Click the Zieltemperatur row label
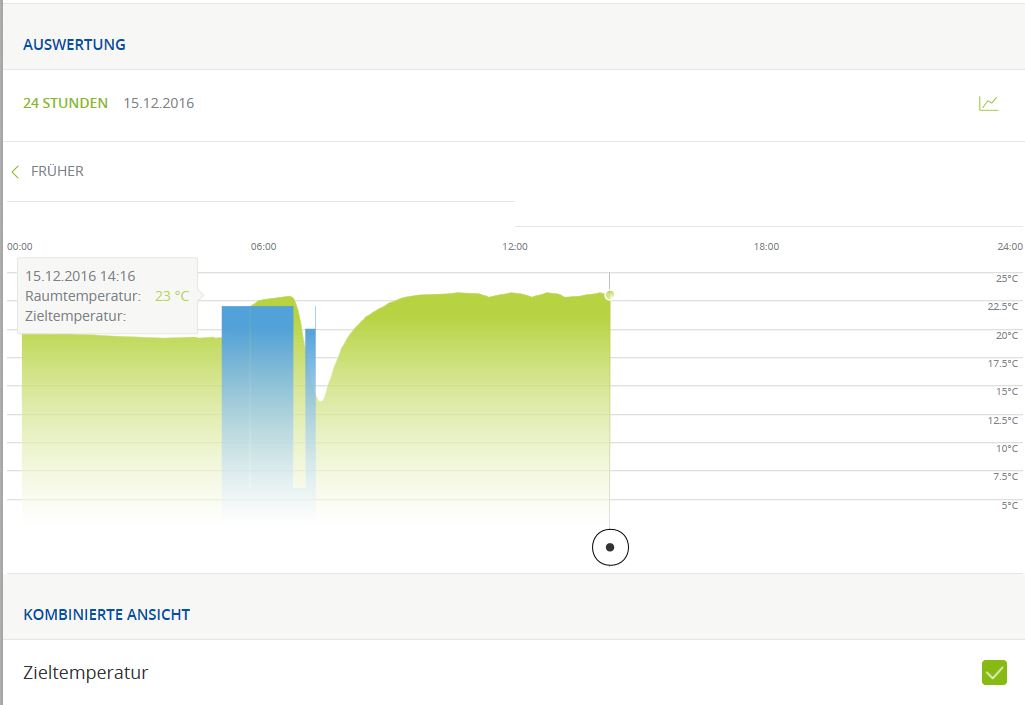1025x705 pixels. pyautogui.click(x=85, y=673)
